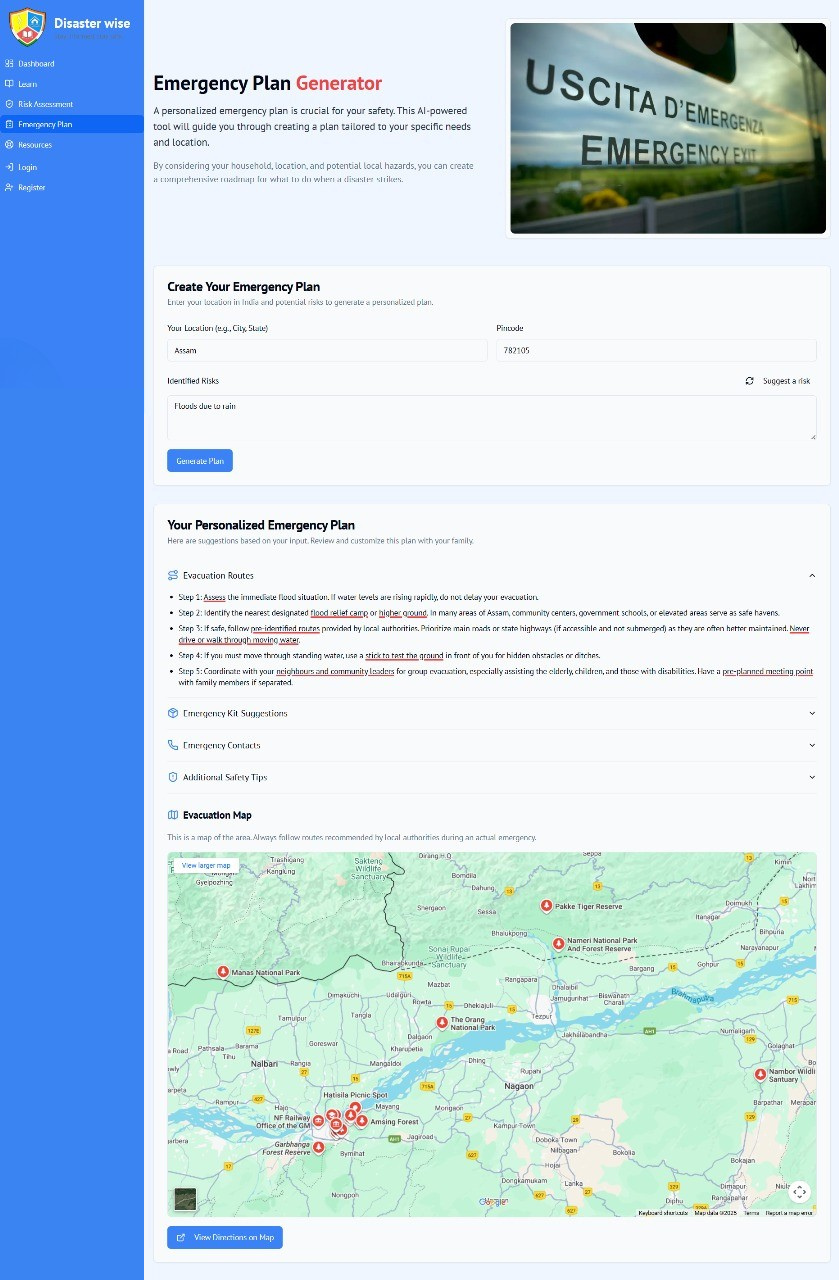Viewport: 839px width, 1280px height.
Task: Click the Nameri National Park map pin
Action: [x=558, y=943]
